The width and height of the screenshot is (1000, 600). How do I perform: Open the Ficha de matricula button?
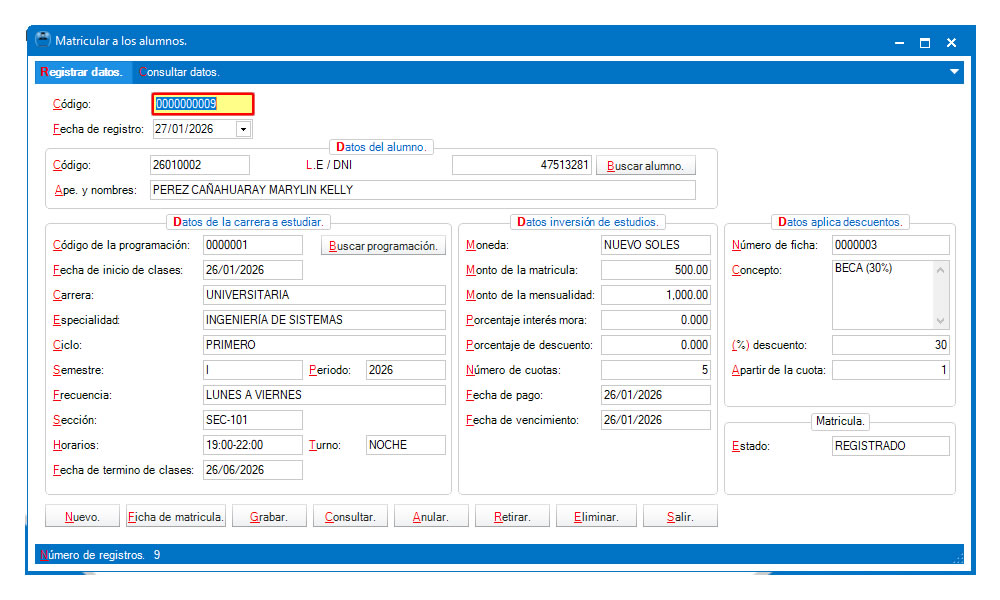[x=176, y=516]
